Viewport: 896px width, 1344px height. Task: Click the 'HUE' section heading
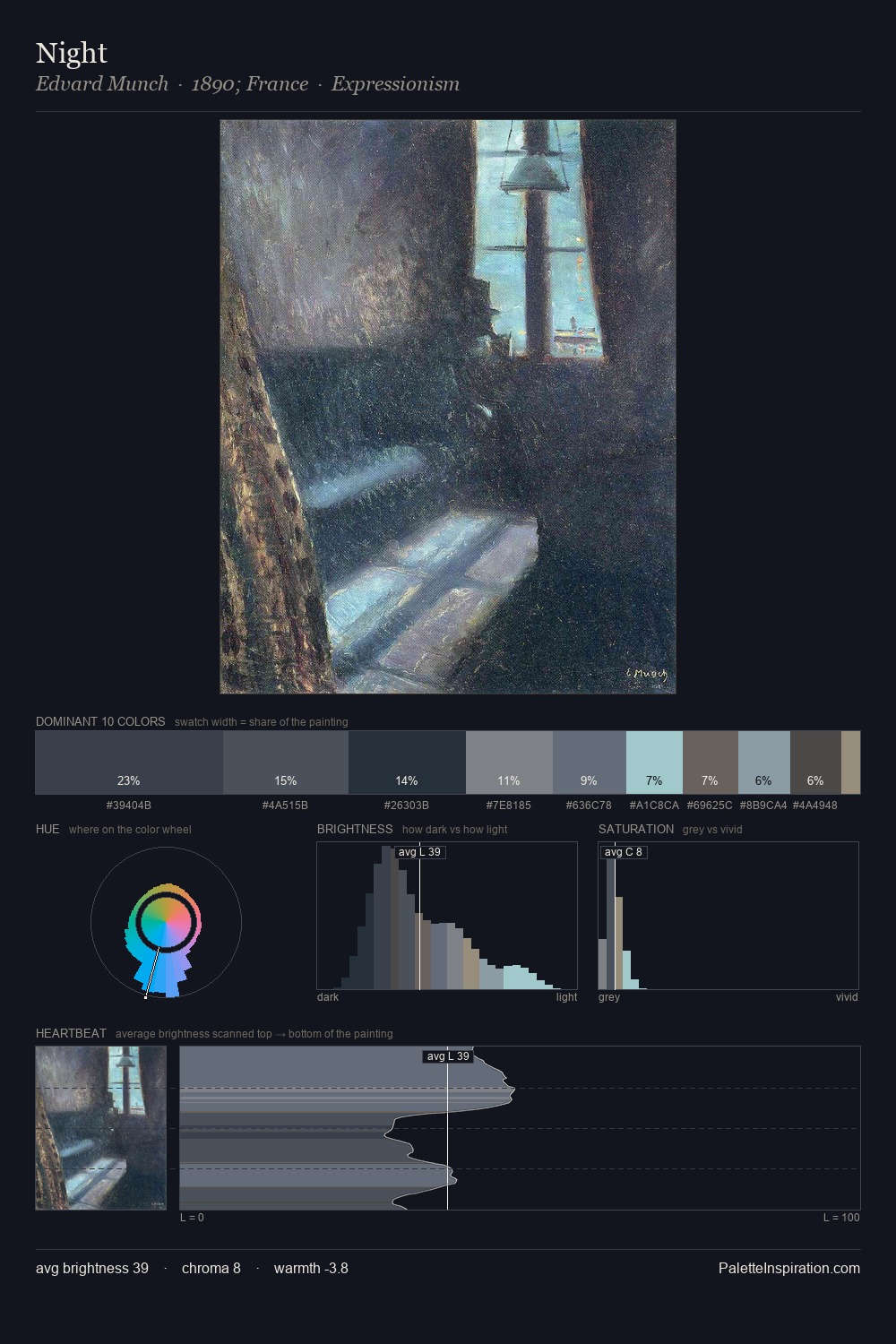coord(47,829)
